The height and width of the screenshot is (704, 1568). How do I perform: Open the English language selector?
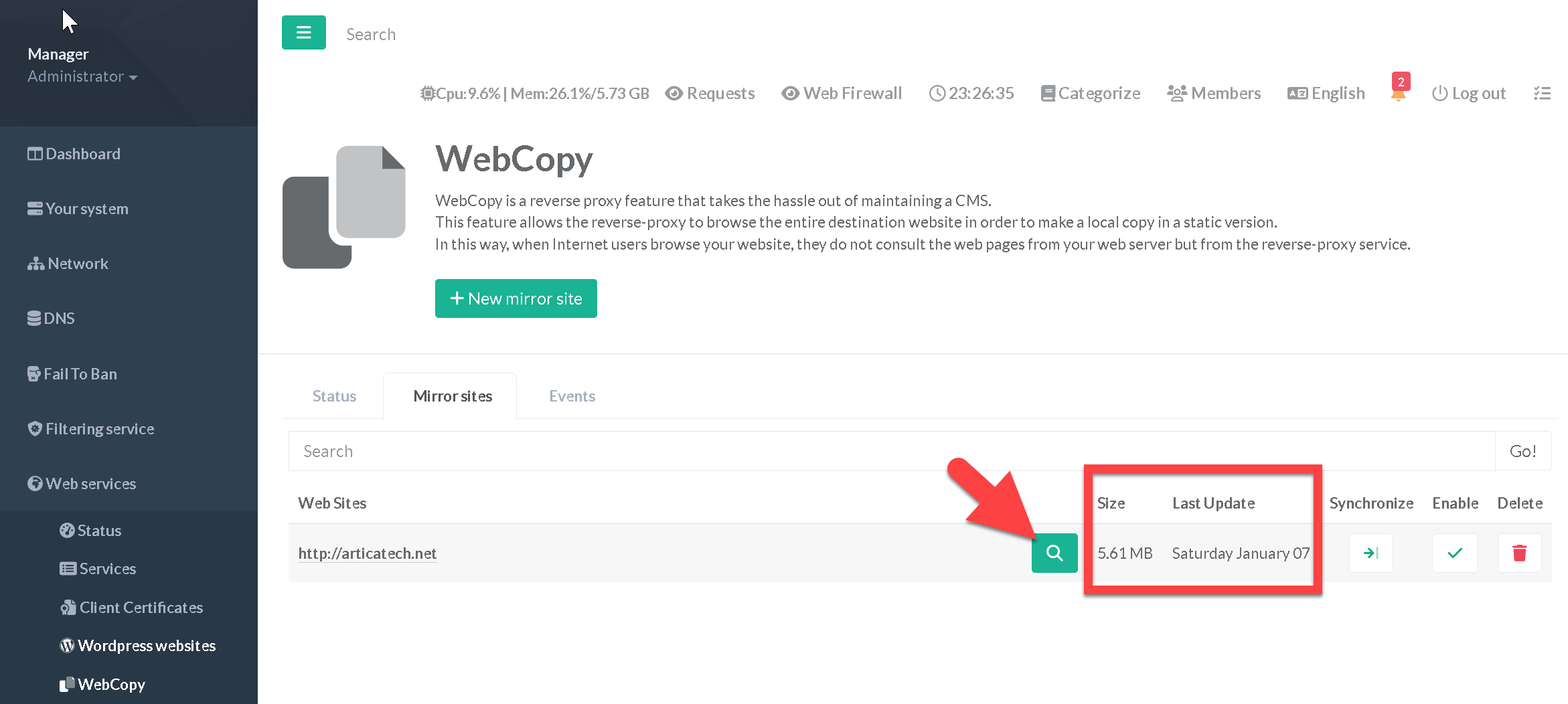[1326, 94]
